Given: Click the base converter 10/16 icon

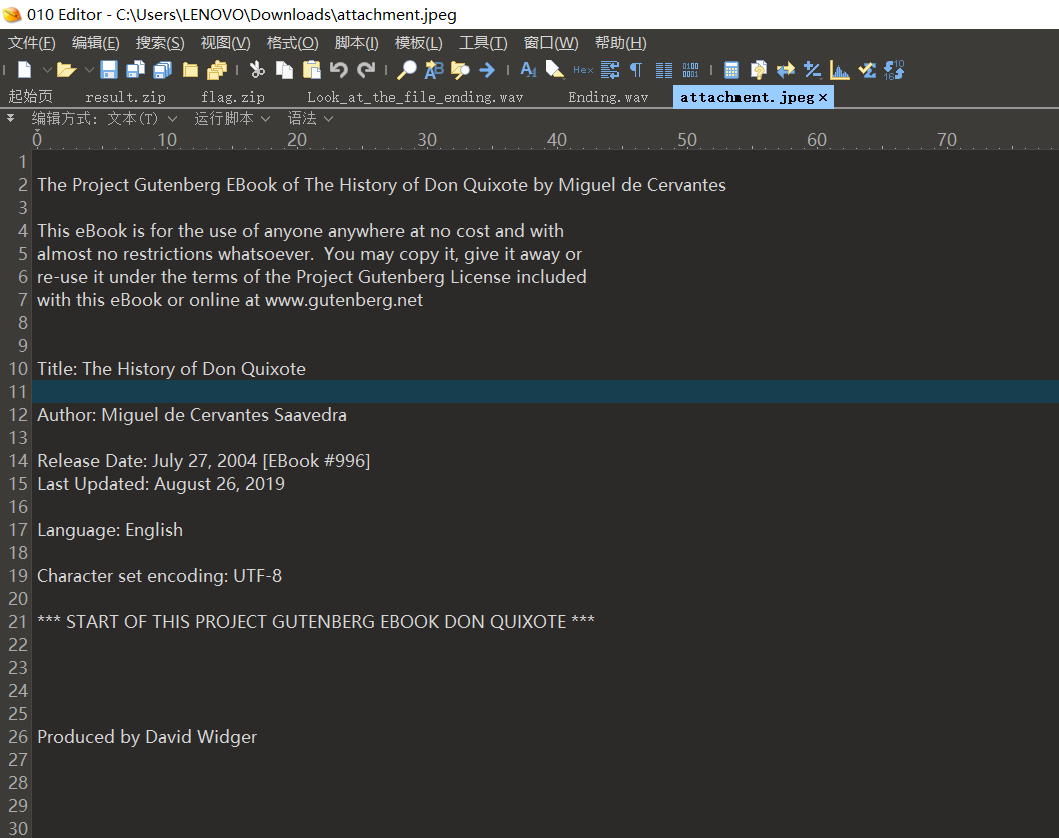Looking at the screenshot, I should click(894, 70).
